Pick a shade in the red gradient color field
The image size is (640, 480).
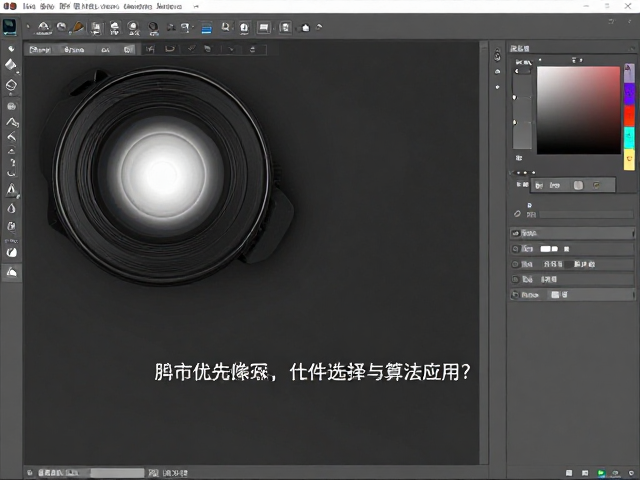578,110
